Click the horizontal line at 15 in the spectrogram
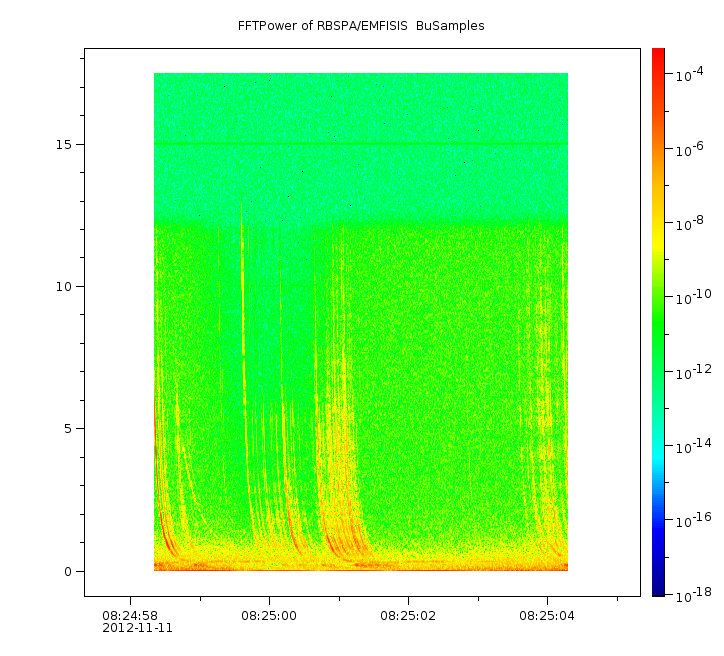 point(361,144)
